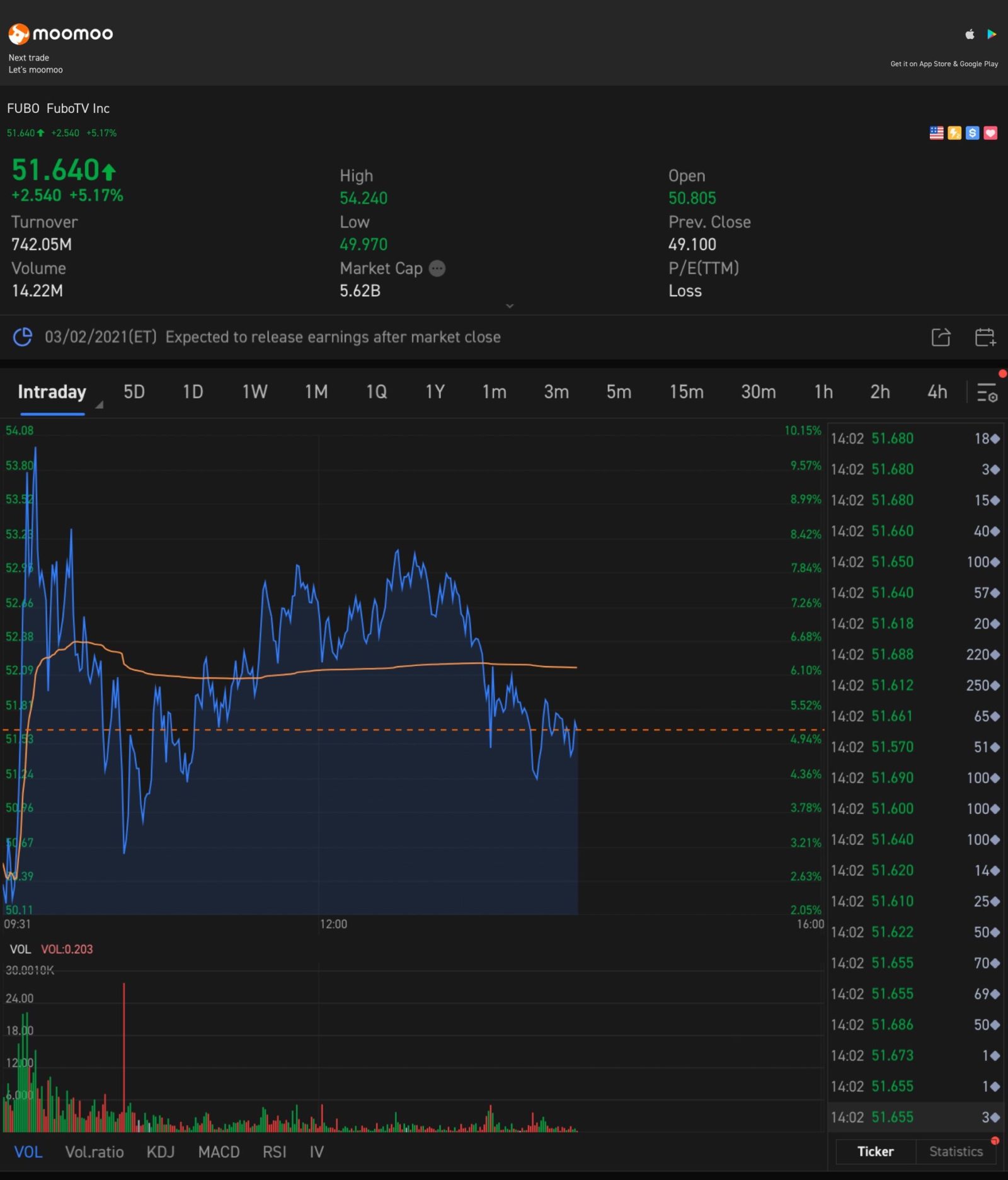Click the 12:00 time axis label
This screenshot has width=1008, height=1180.
333,924
